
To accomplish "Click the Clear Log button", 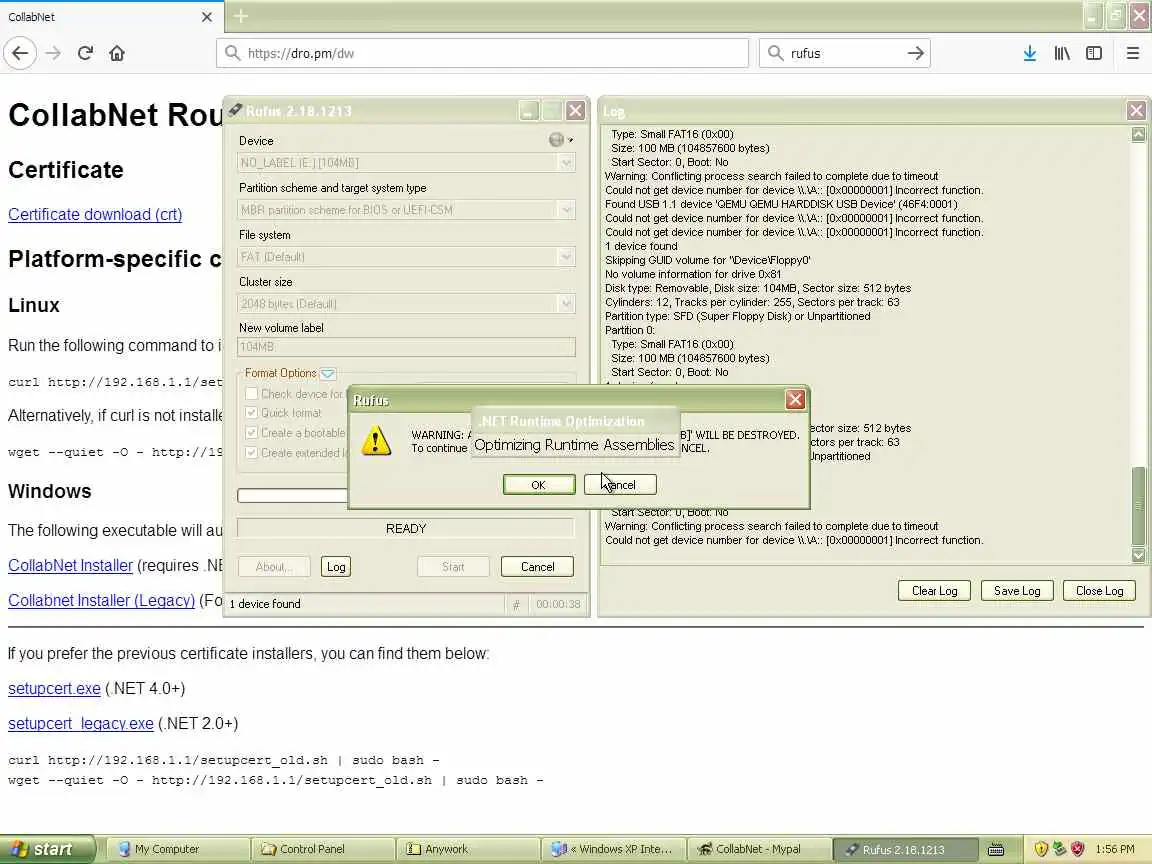I will pos(935,591).
